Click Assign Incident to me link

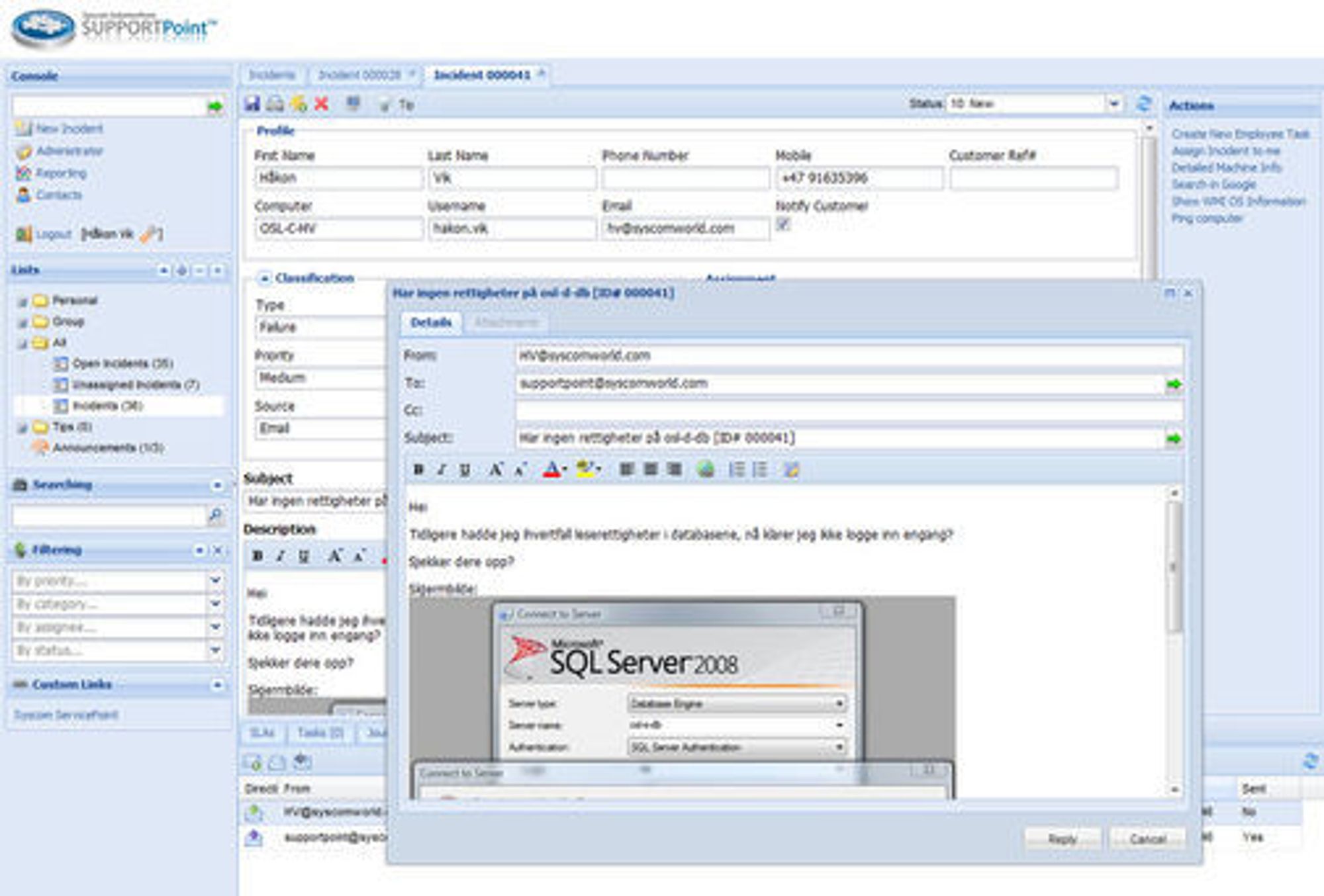click(1225, 151)
